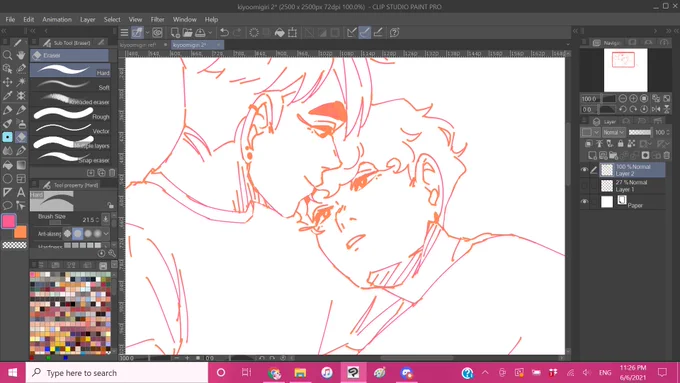Click the transparent checkered color swatch
This screenshot has height=383, width=680.
coord(14,245)
